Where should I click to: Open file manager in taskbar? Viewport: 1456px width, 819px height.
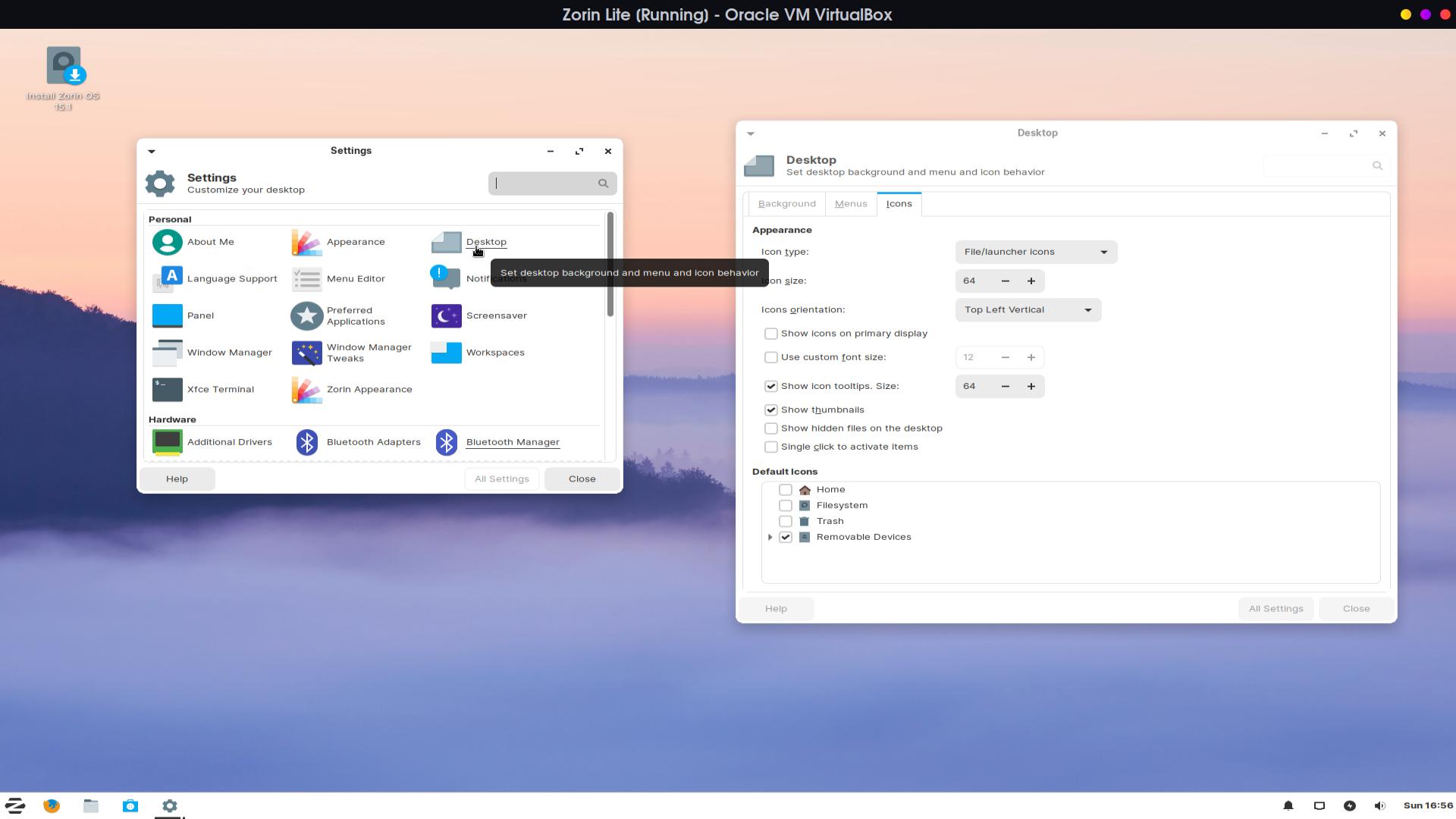(x=91, y=806)
